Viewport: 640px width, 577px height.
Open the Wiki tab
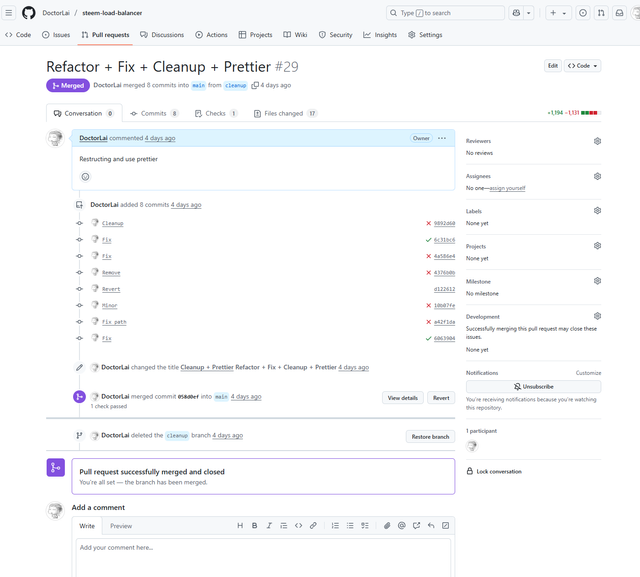pyautogui.click(x=295, y=35)
